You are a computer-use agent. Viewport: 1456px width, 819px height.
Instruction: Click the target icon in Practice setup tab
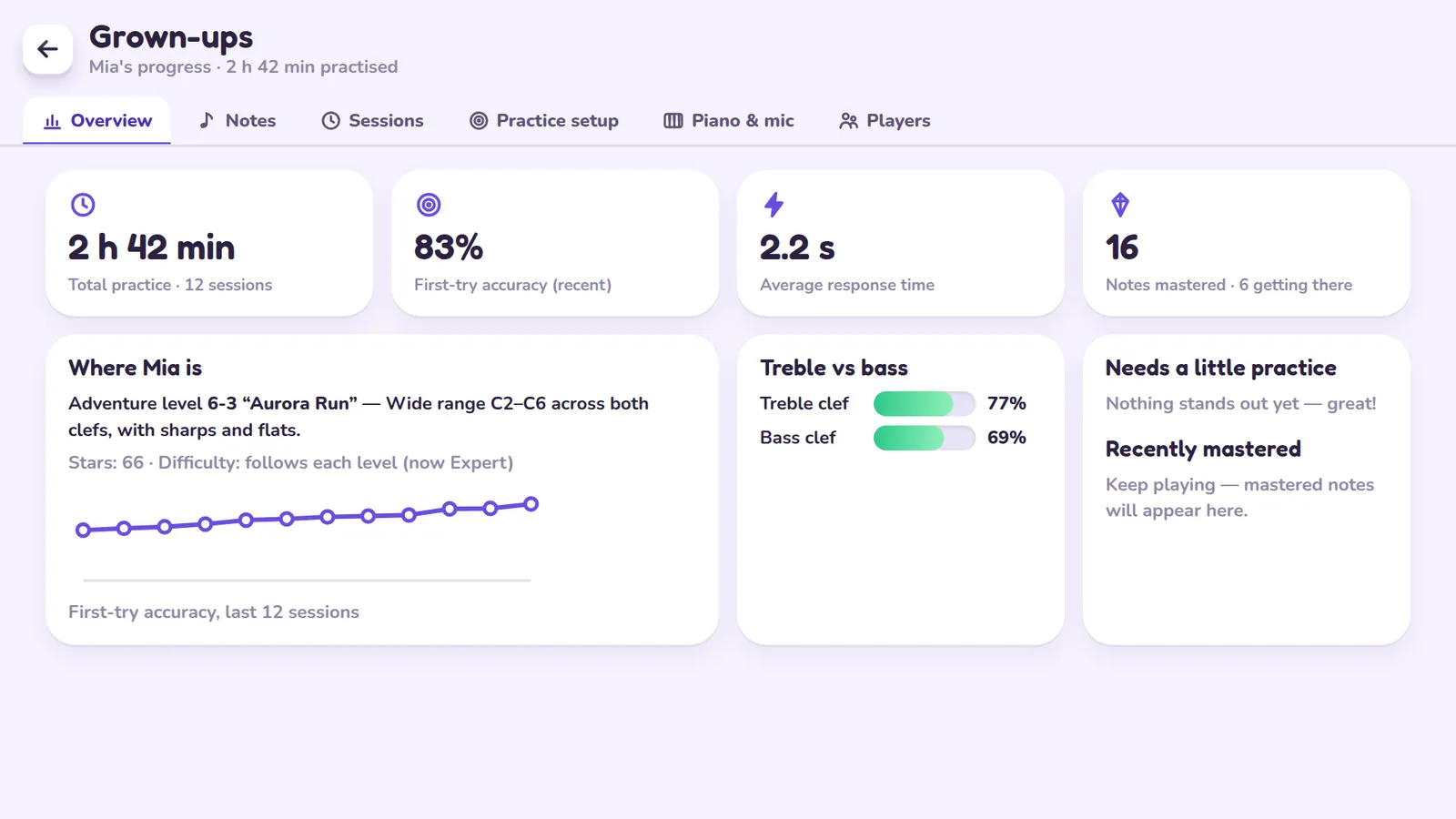coord(479,121)
